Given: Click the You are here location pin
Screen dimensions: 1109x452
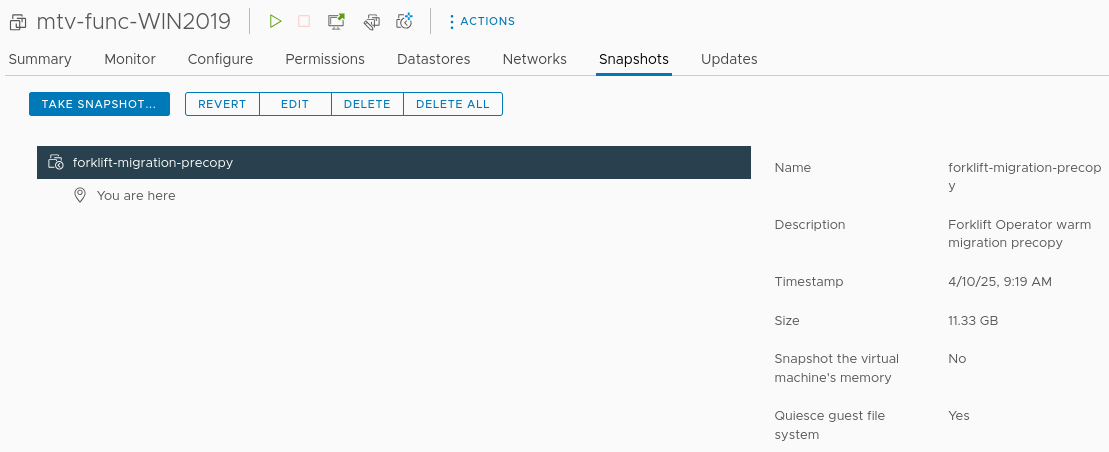Looking at the screenshot, I should coord(80,196).
